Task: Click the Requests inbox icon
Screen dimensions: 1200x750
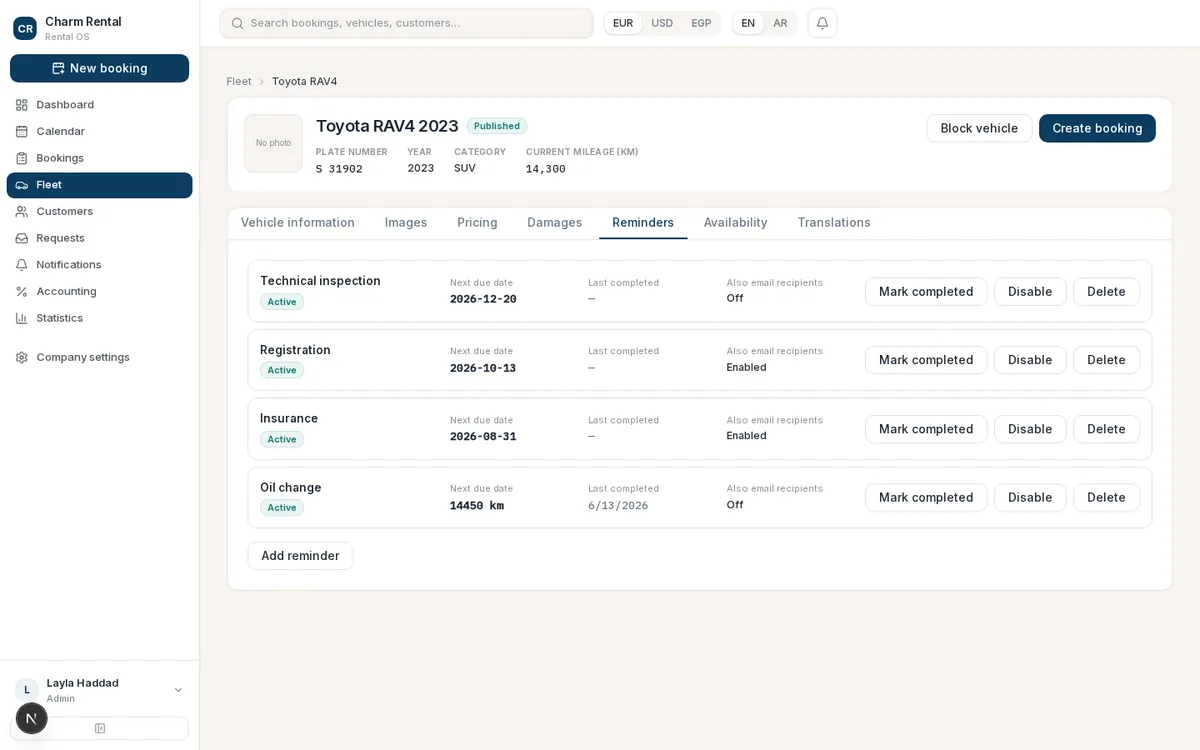Action: pos(22,238)
